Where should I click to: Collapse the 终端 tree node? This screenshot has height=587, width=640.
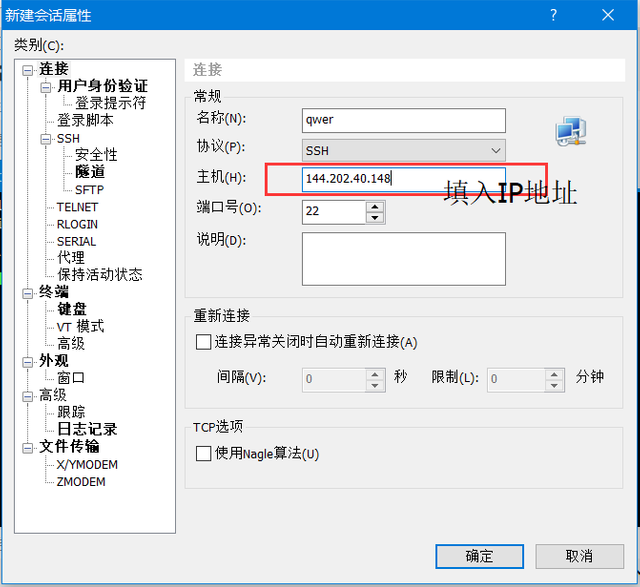(x=28, y=293)
